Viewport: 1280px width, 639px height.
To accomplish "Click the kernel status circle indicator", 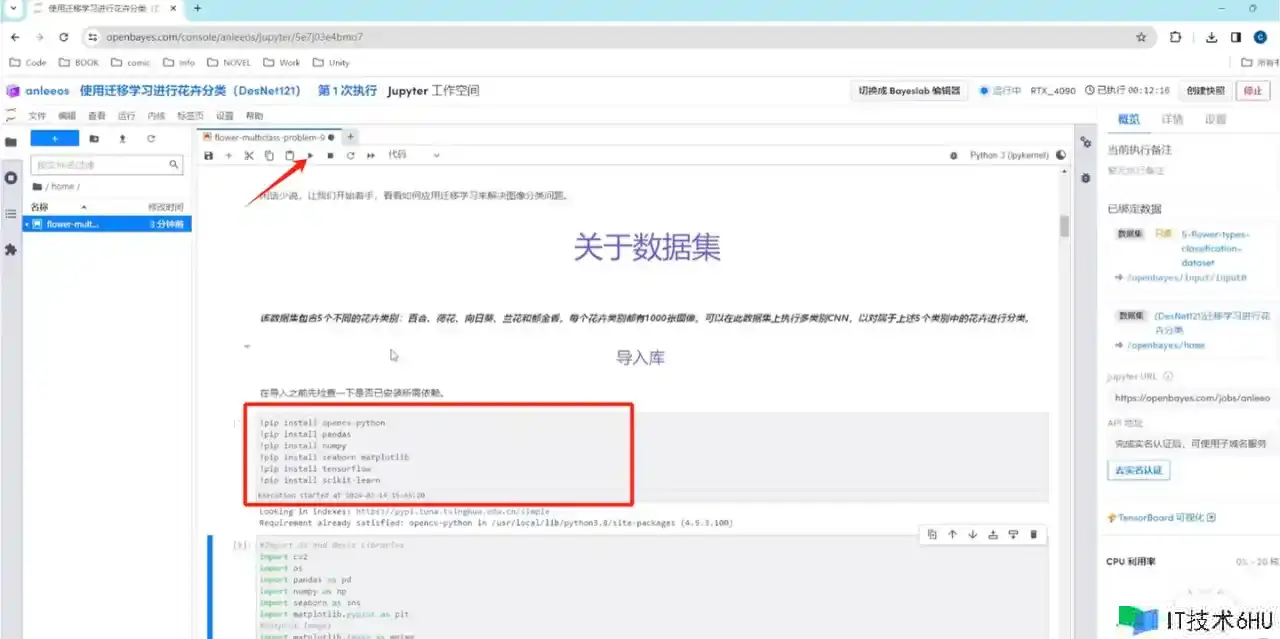I will click(x=1061, y=155).
